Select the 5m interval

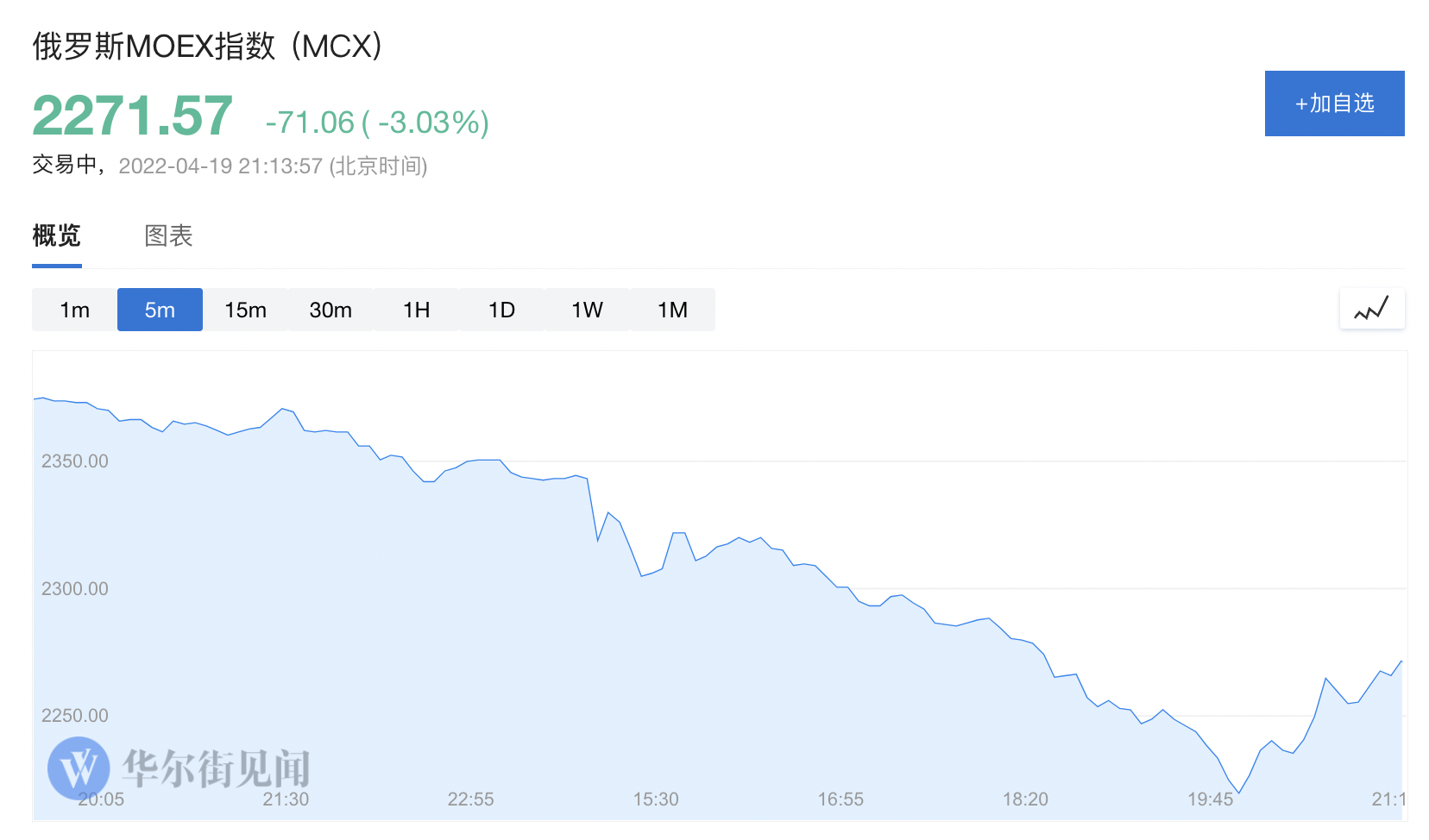point(160,310)
